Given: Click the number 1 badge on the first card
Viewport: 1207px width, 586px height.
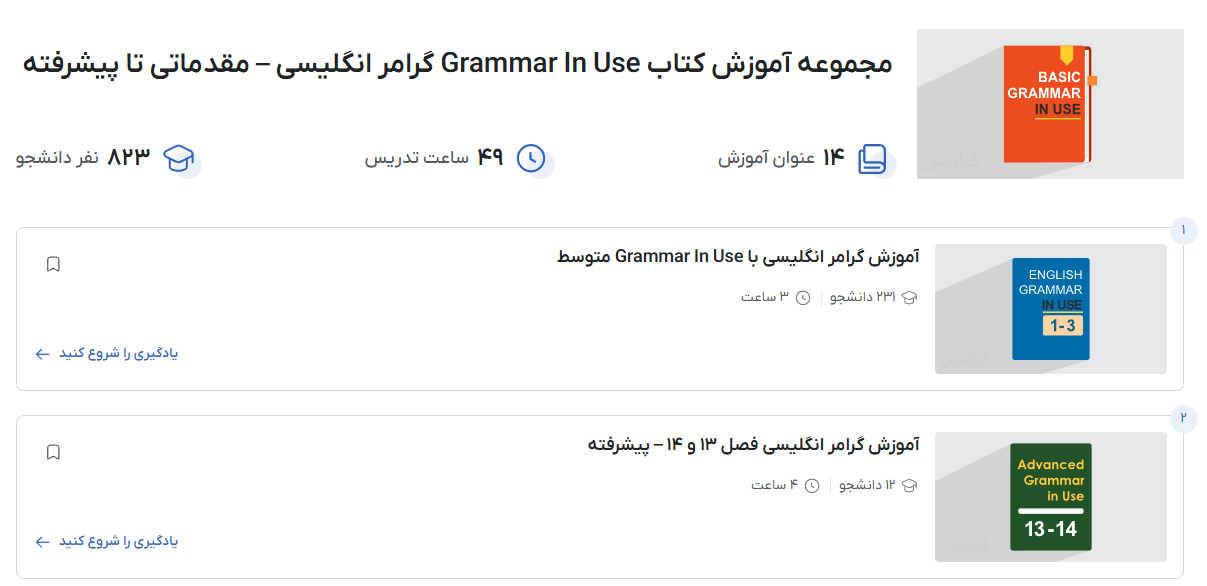Looking at the screenshot, I should 1184,230.
